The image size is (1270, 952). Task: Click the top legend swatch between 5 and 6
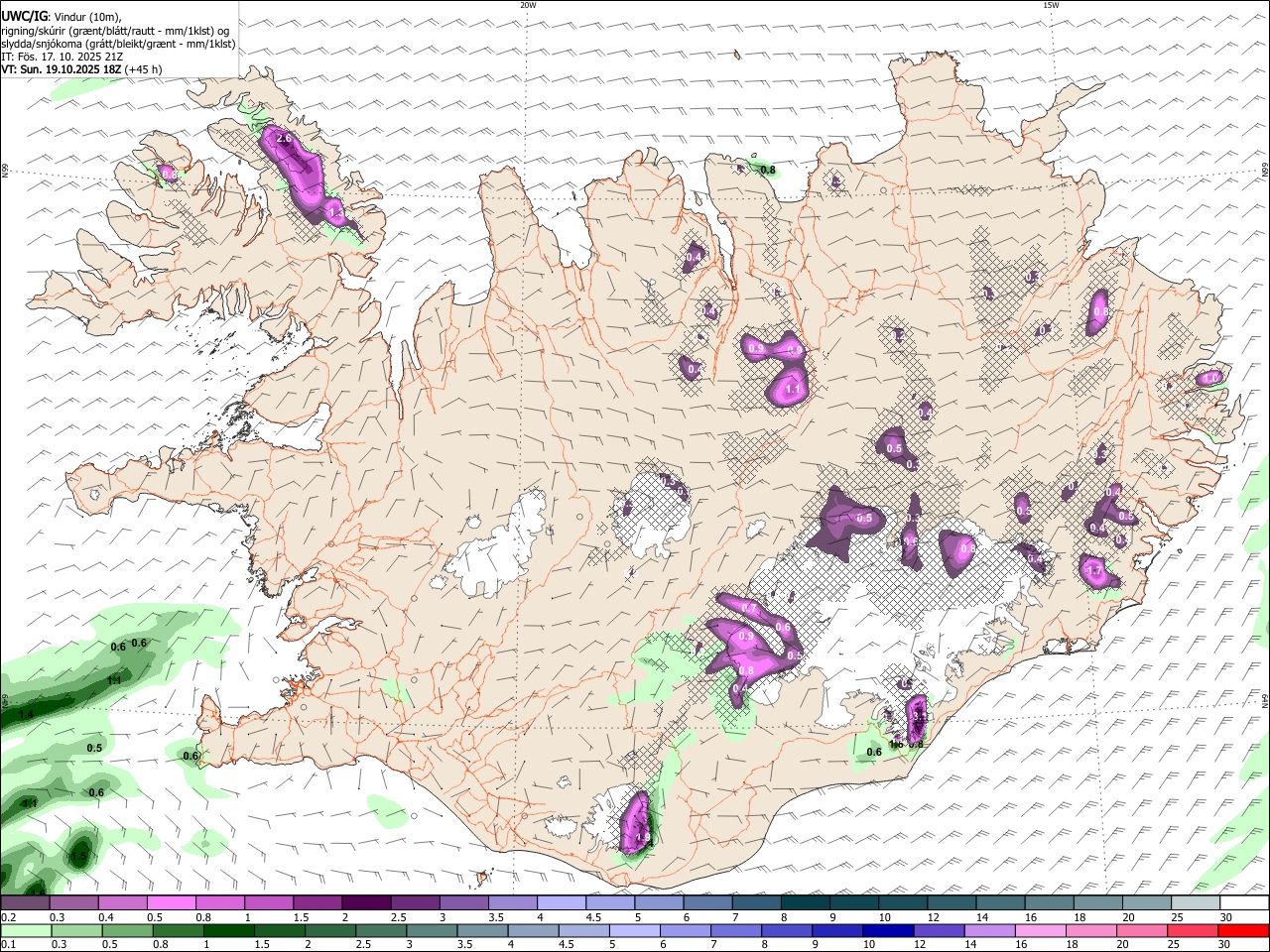click(x=659, y=903)
